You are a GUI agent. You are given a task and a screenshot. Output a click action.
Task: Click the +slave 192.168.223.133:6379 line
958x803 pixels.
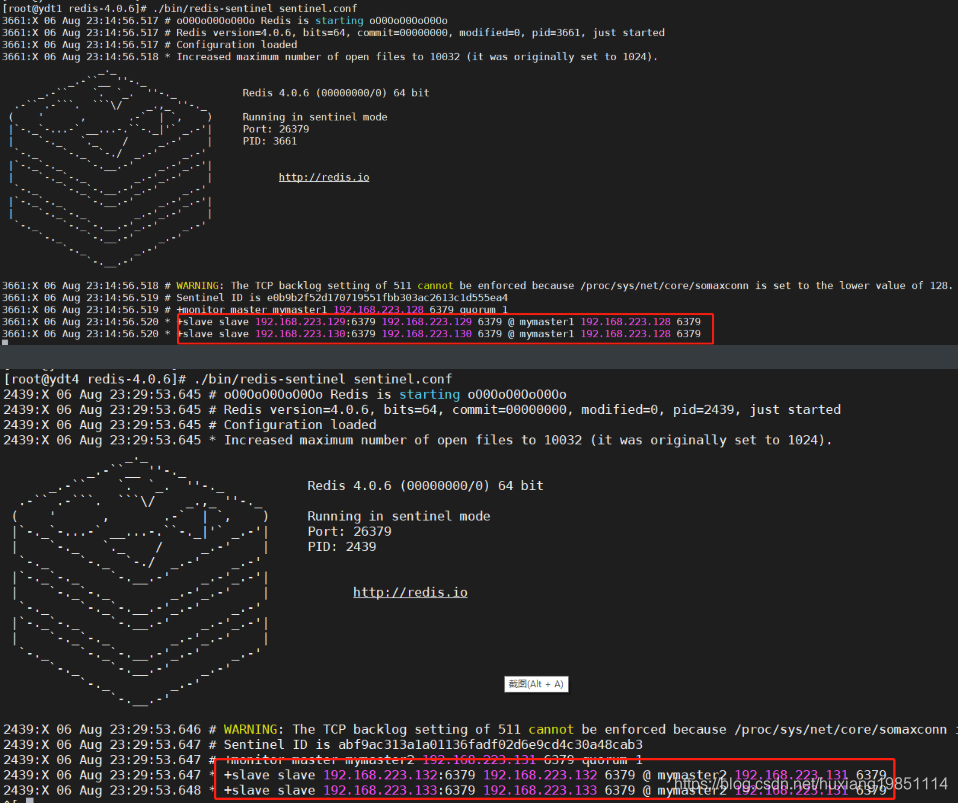445,790
